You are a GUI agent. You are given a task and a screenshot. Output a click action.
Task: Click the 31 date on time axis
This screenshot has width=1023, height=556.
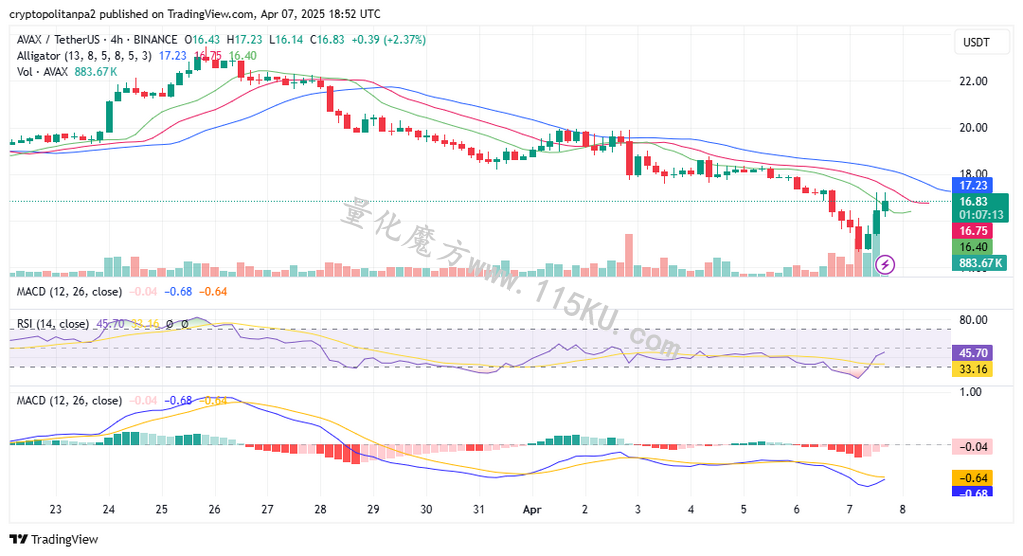(x=478, y=510)
